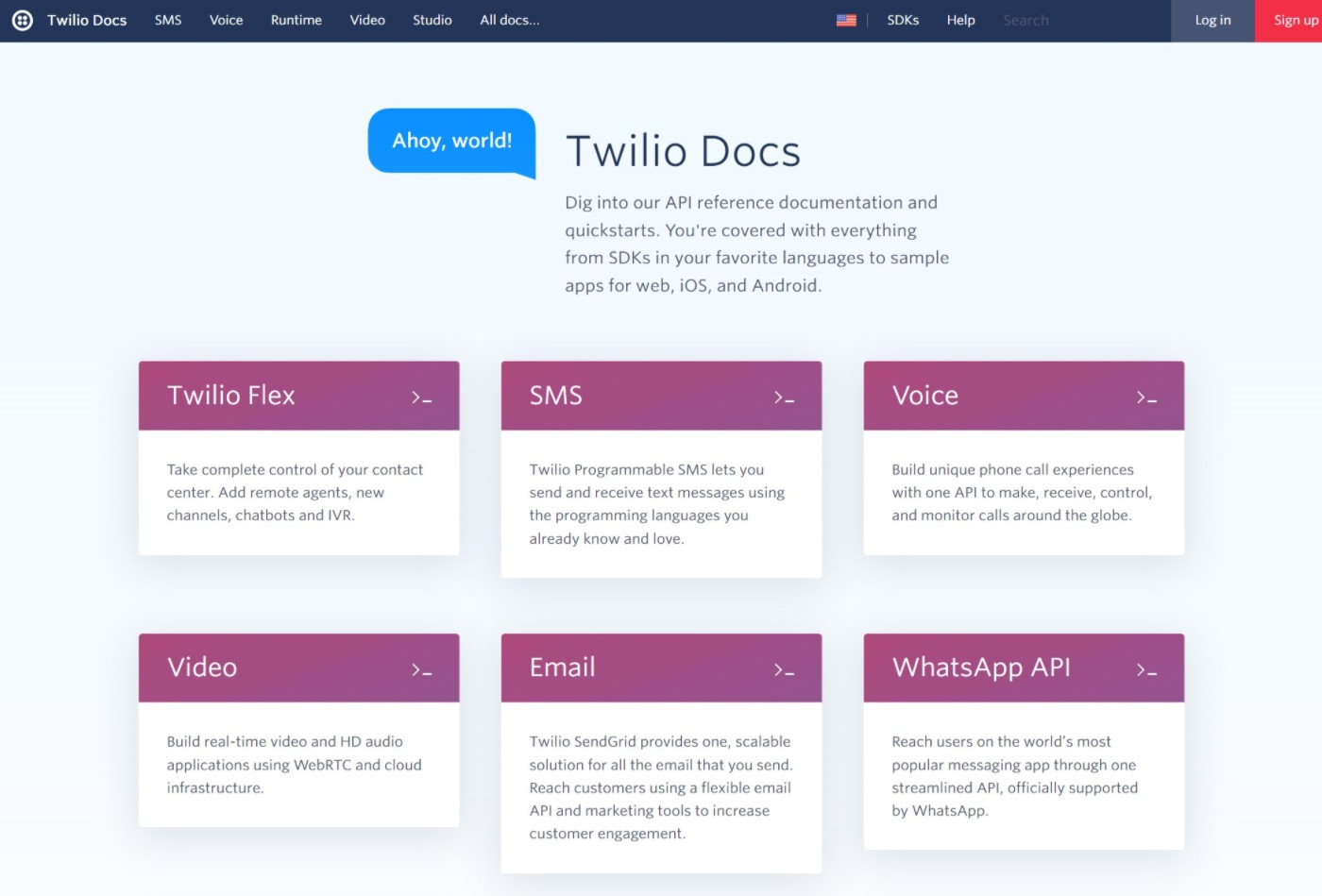The image size is (1322, 896).
Task: Click the US flag language icon
Action: [x=845, y=19]
